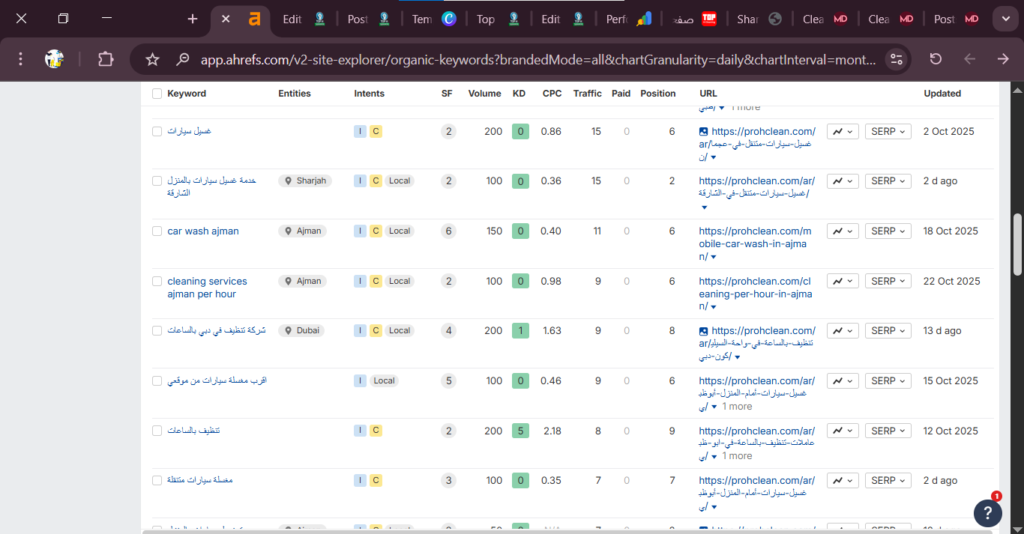Open the prohclean cleaning-per-hour-in-ajman URL
Image resolution: width=1024 pixels, height=534 pixels.
(x=756, y=288)
